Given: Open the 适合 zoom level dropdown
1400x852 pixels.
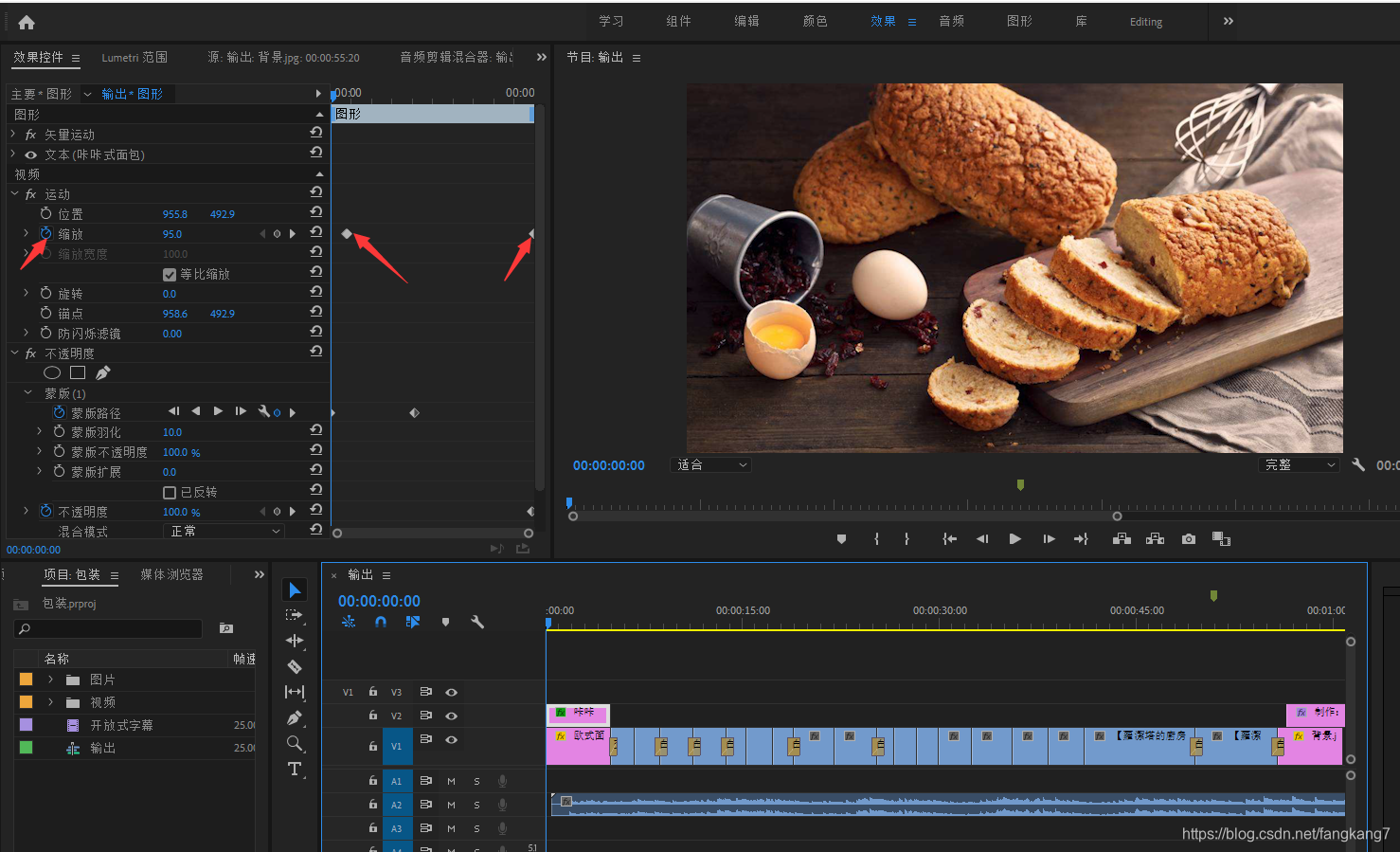Looking at the screenshot, I should pyautogui.click(x=711, y=465).
